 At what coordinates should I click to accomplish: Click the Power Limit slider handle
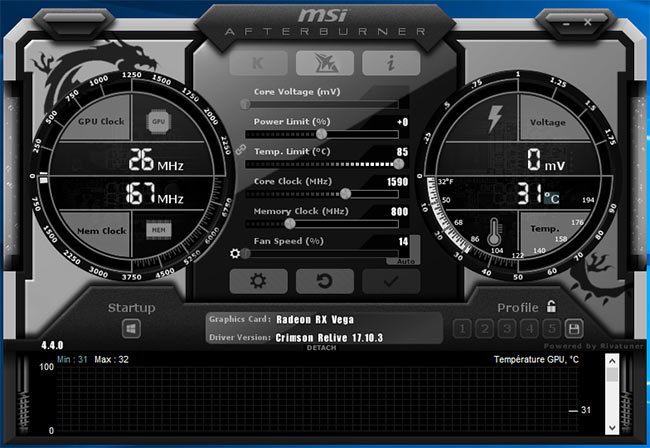tap(322, 133)
